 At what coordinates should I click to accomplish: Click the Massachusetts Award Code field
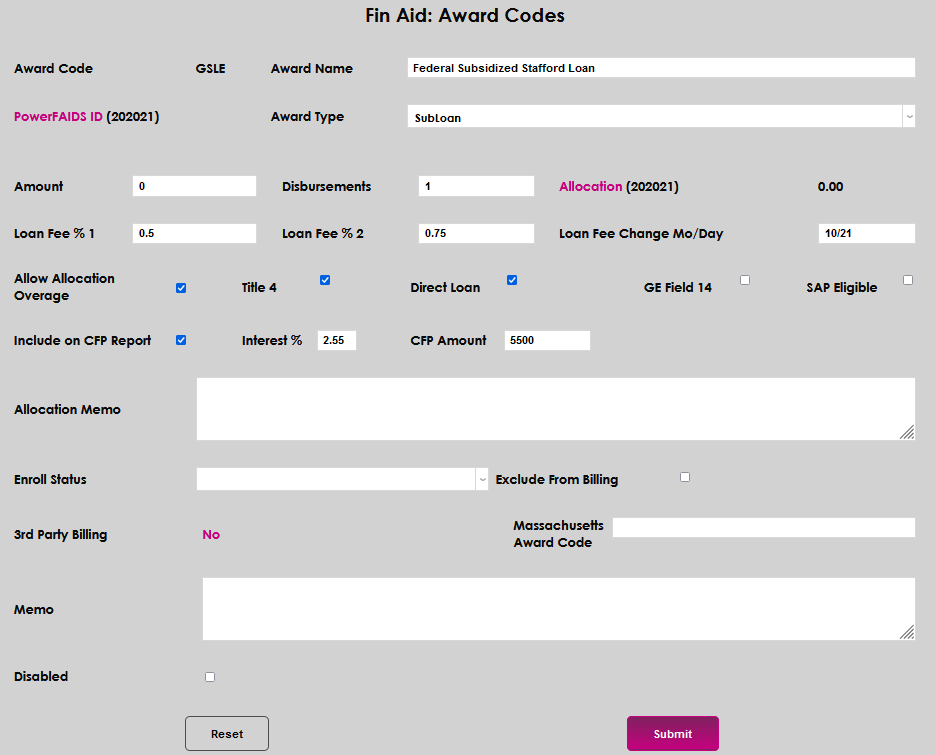(763, 528)
